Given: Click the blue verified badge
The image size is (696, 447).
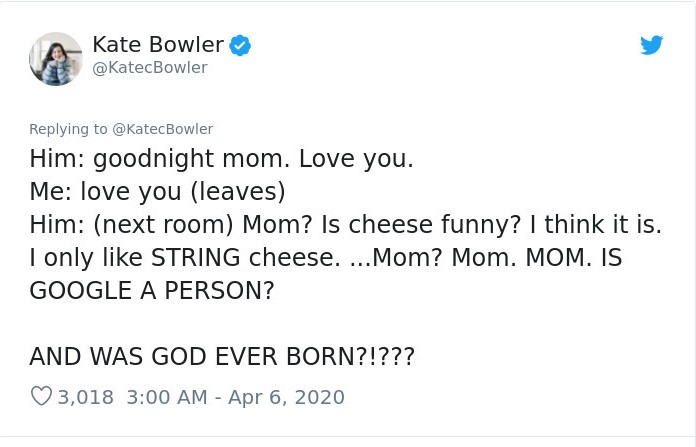Looking at the screenshot, I should point(240,44).
